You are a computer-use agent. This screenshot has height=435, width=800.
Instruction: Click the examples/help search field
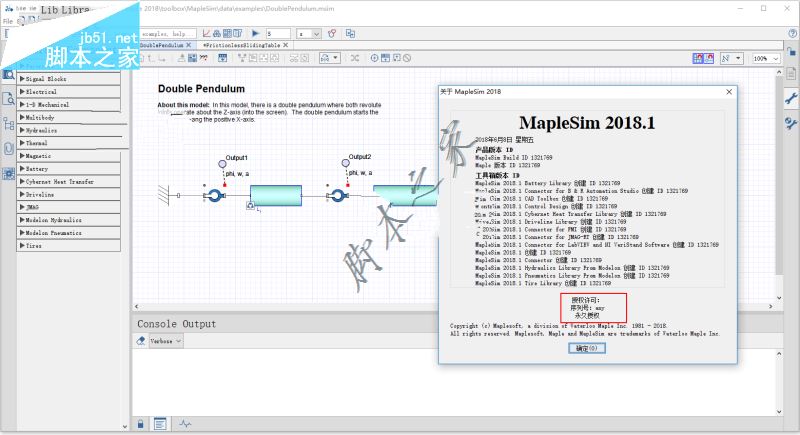[167, 34]
